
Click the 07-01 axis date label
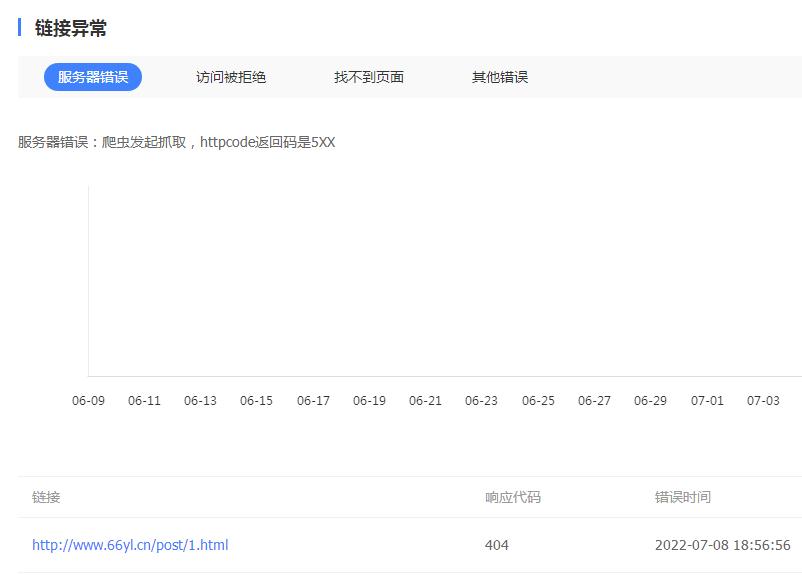[707, 401]
